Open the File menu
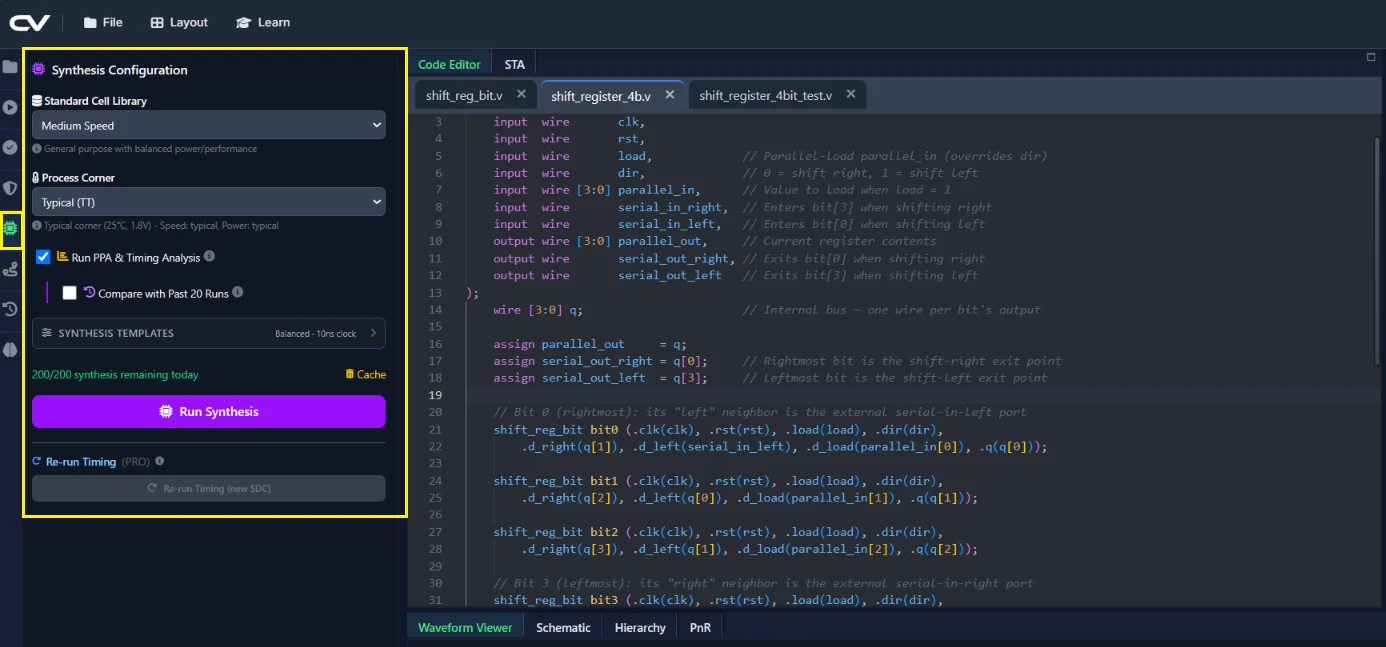 pos(103,22)
